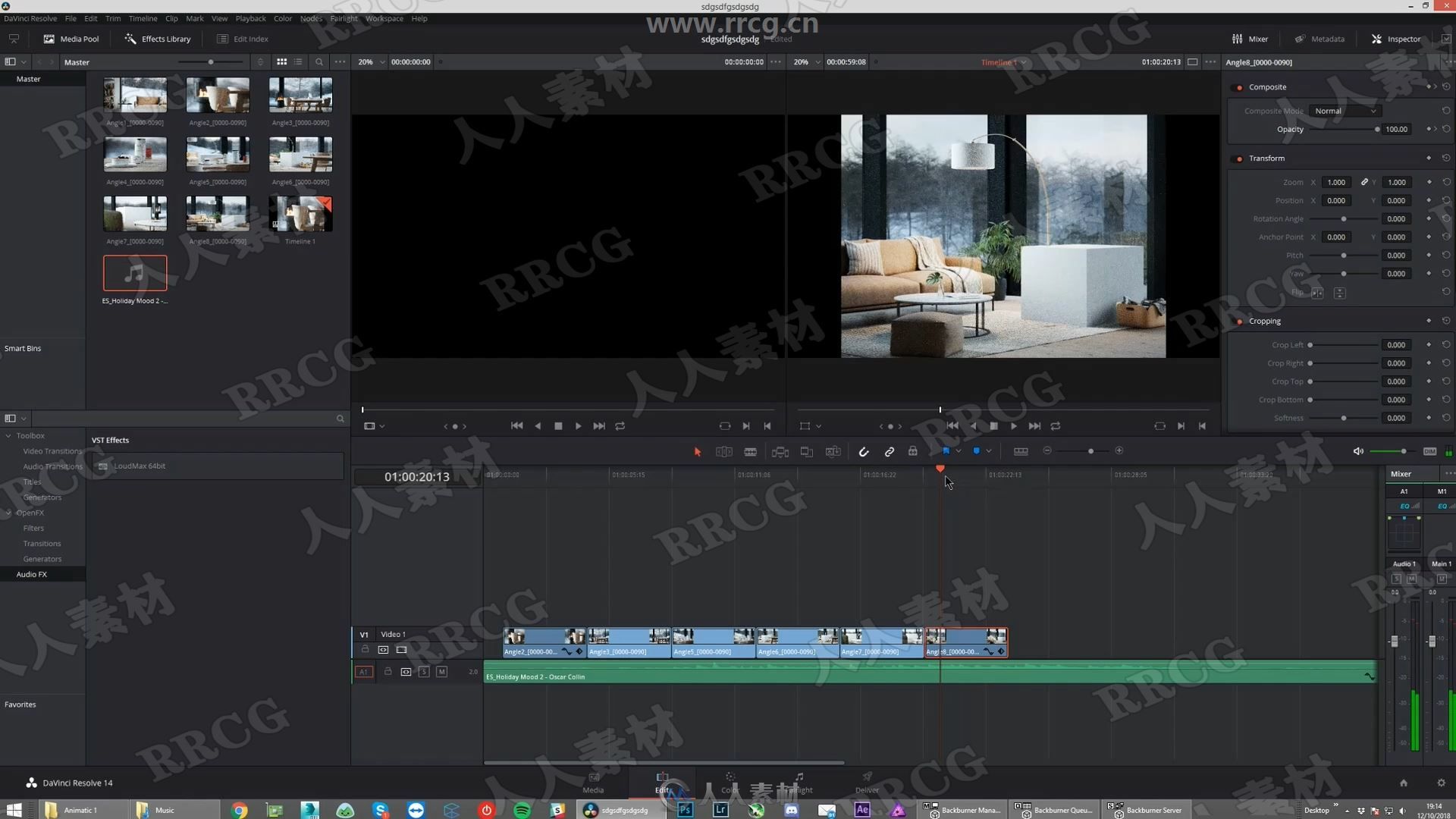The width and height of the screenshot is (1456, 819).
Task: Reset the Opacity parameter
Action: (x=1446, y=130)
